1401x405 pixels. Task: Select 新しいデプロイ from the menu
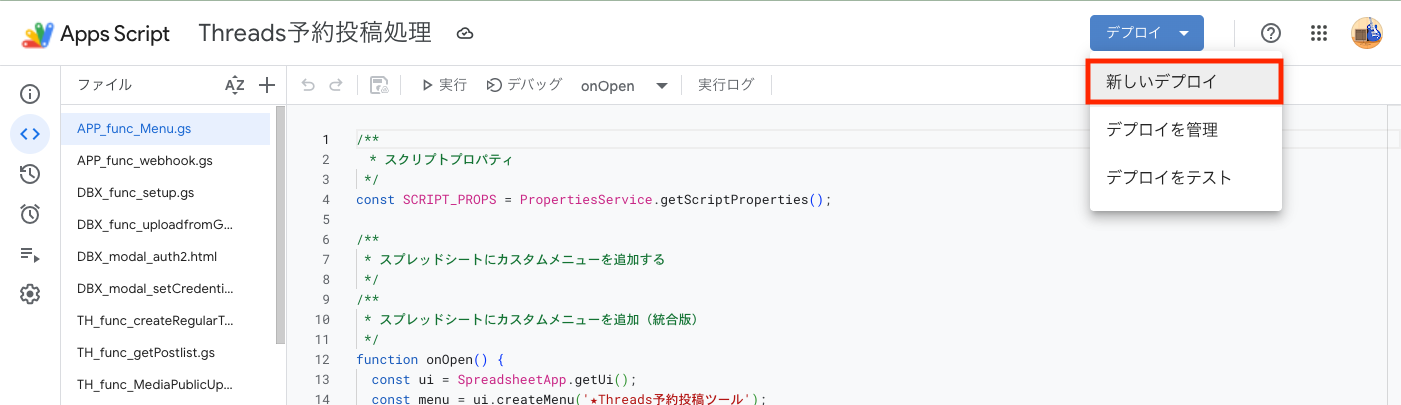click(1184, 82)
